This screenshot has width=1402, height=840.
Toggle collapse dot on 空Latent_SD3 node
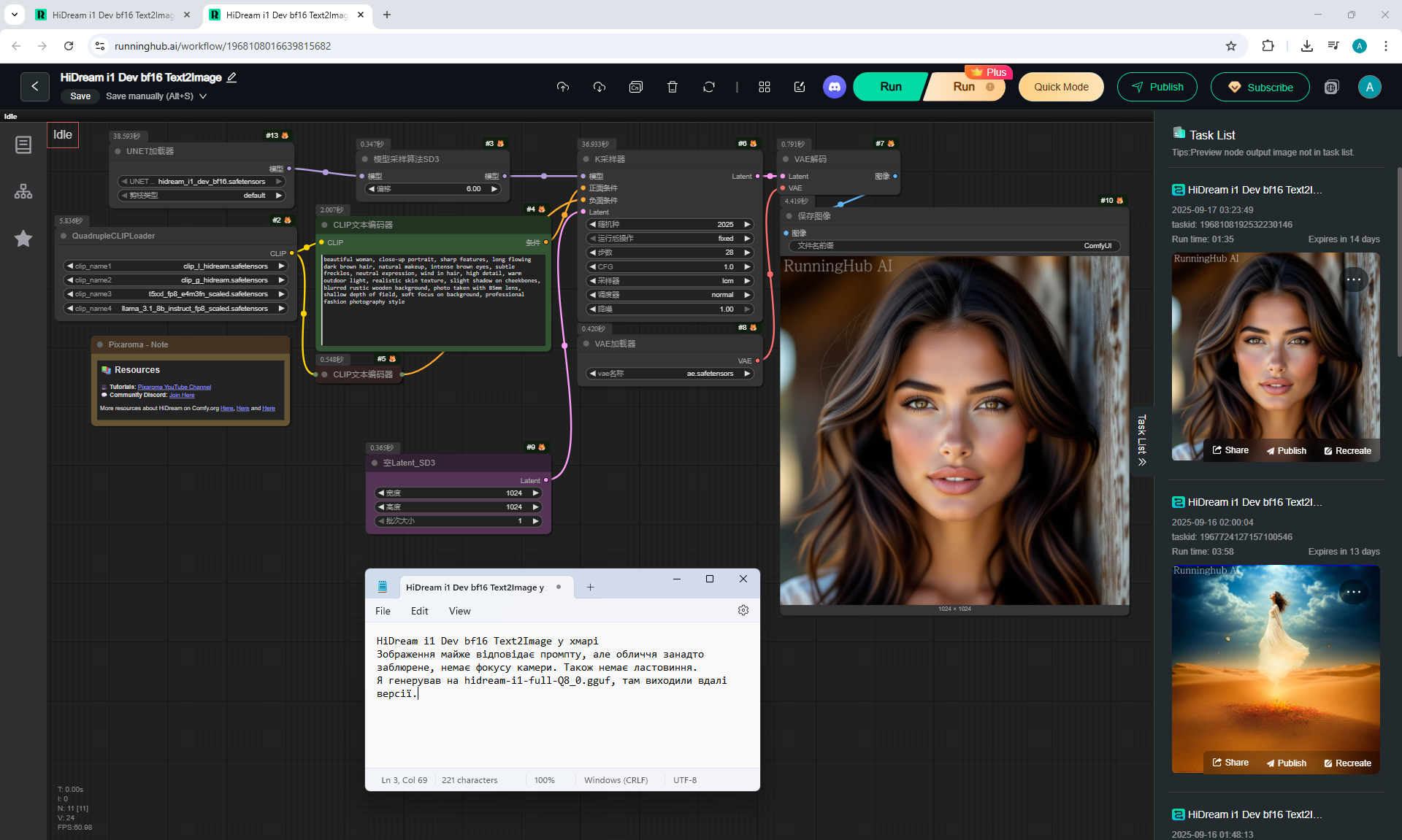[375, 463]
